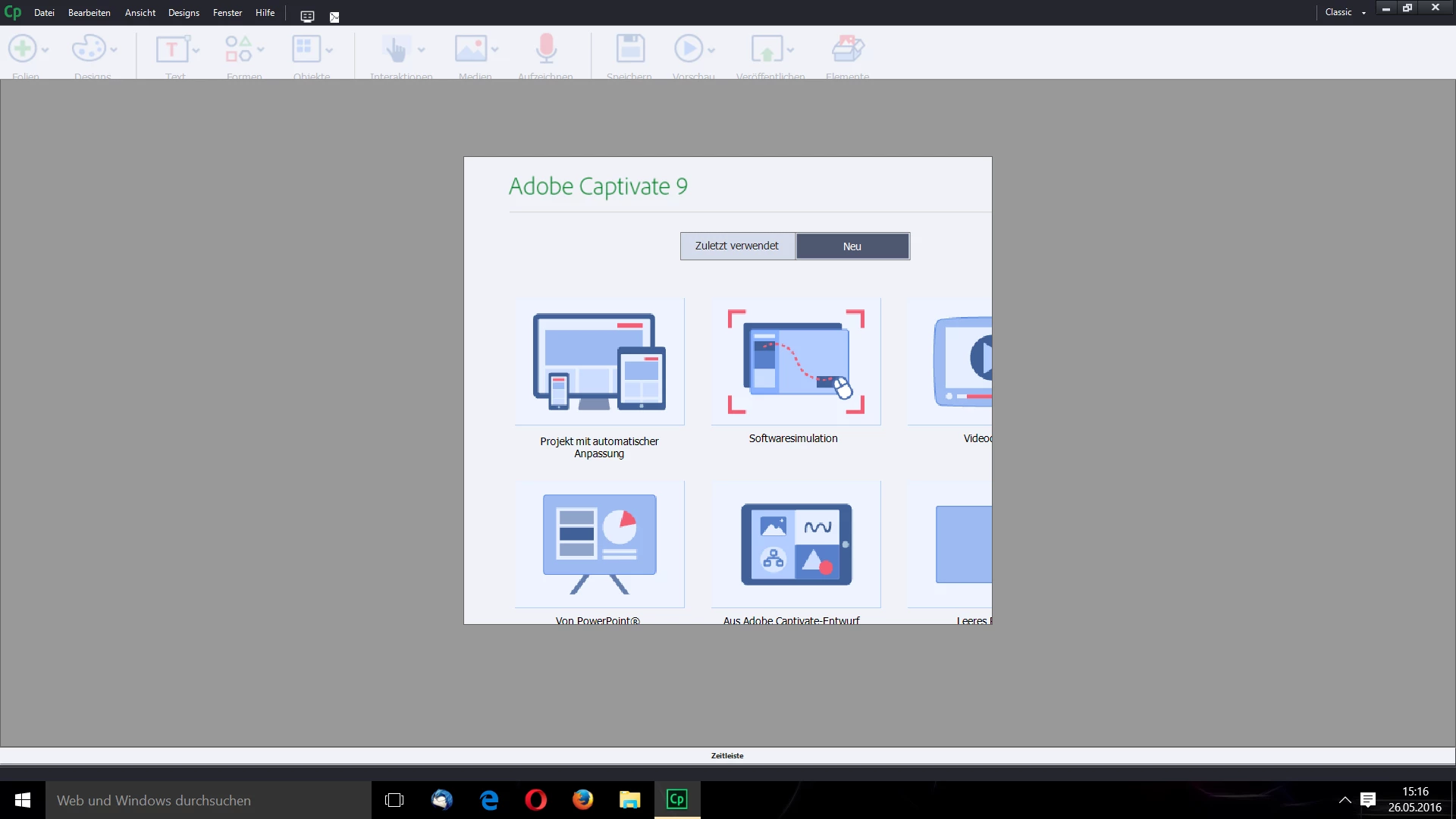
Task: Open Firefox from the taskbar
Action: tap(582, 800)
